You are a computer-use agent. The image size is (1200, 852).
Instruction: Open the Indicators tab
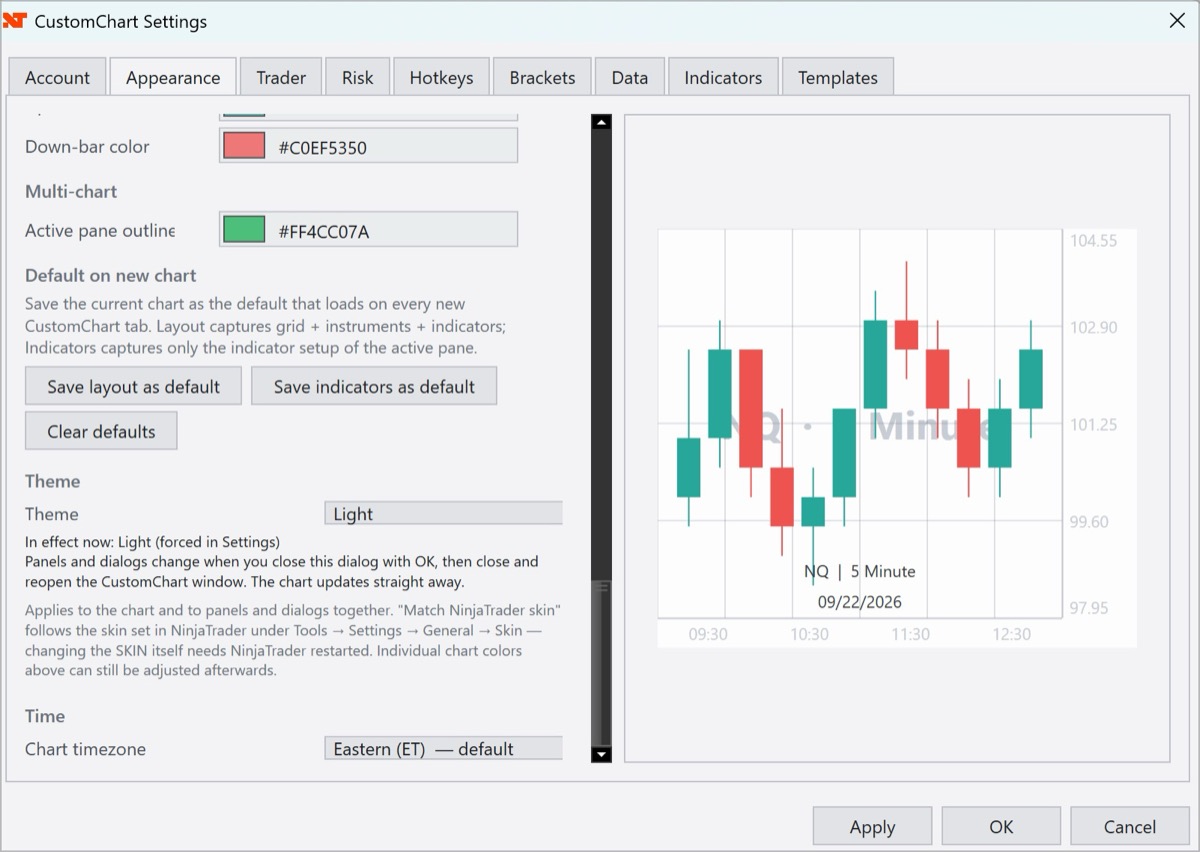coord(723,78)
